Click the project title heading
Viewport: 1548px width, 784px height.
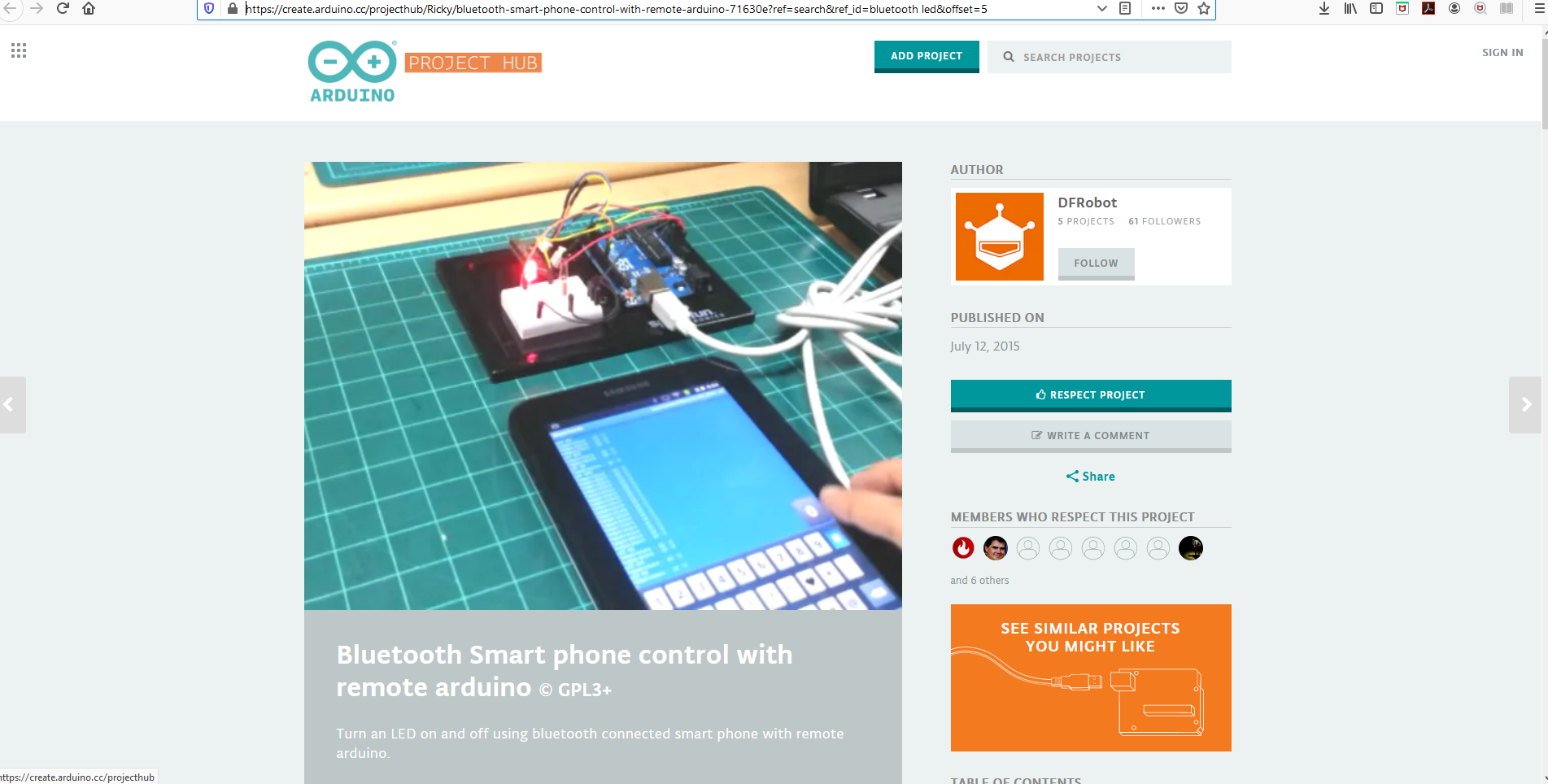[565, 671]
